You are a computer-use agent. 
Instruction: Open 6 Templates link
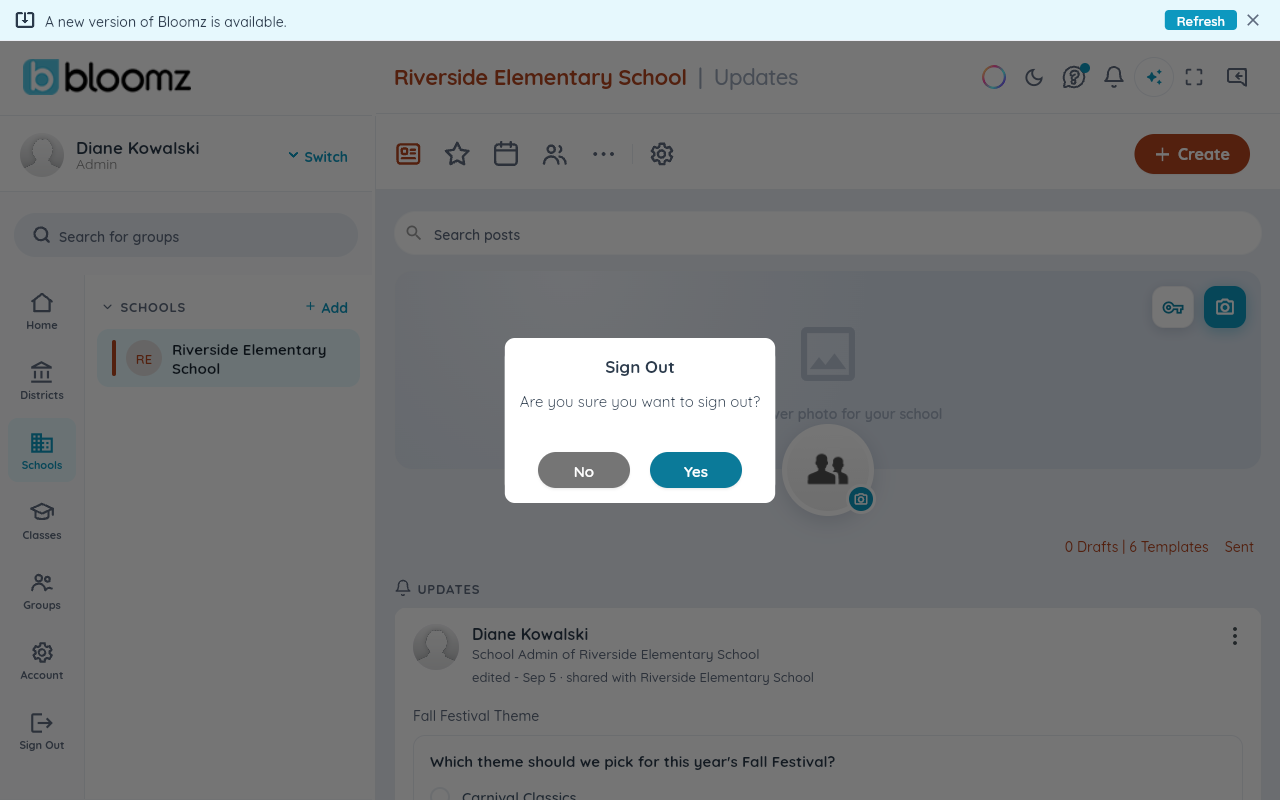(1169, 547)
